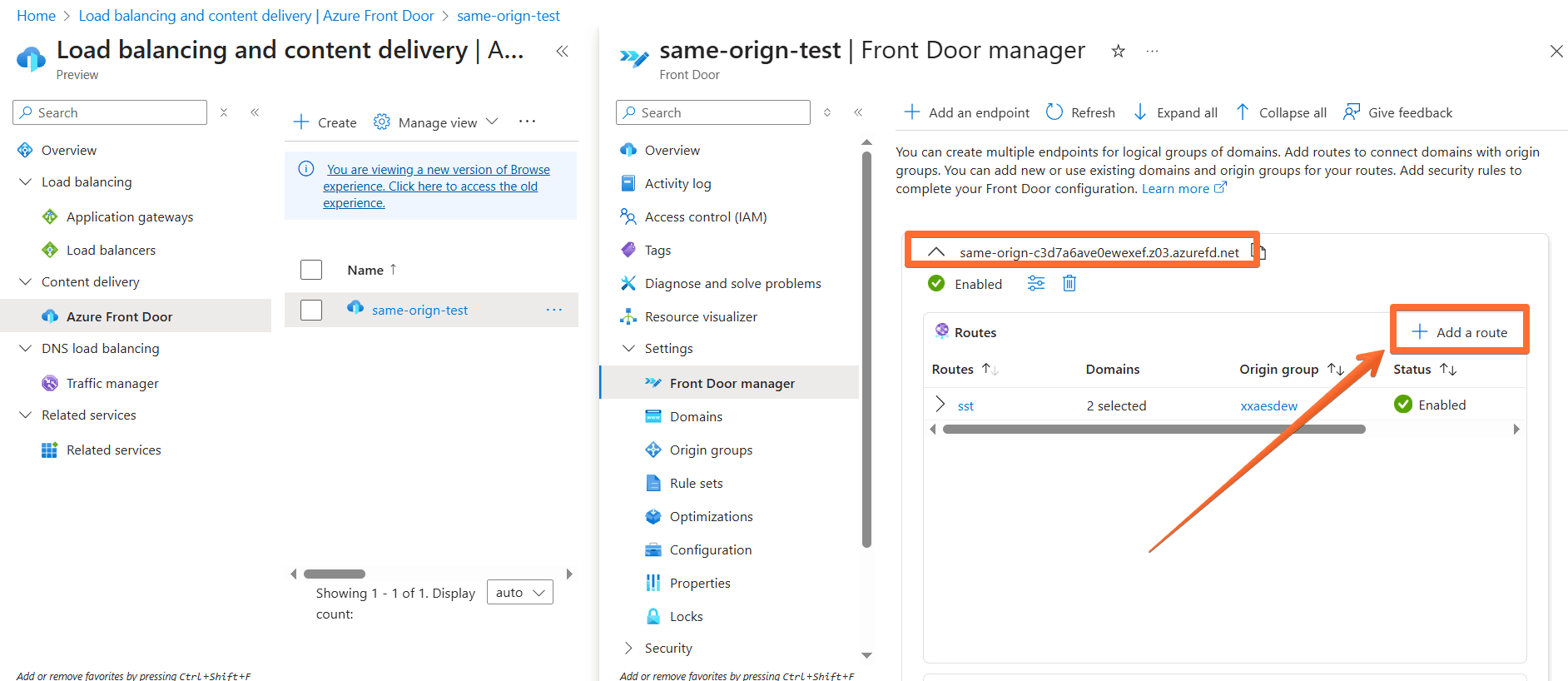Collapse the left navigation pane chevrons
This screenshot has height=681, width=1568.
click(x=563, y=52)
